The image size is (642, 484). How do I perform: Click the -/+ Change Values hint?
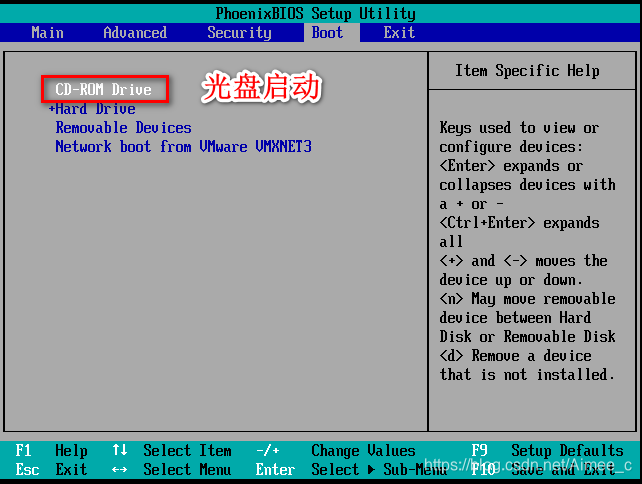click(336, 451)
